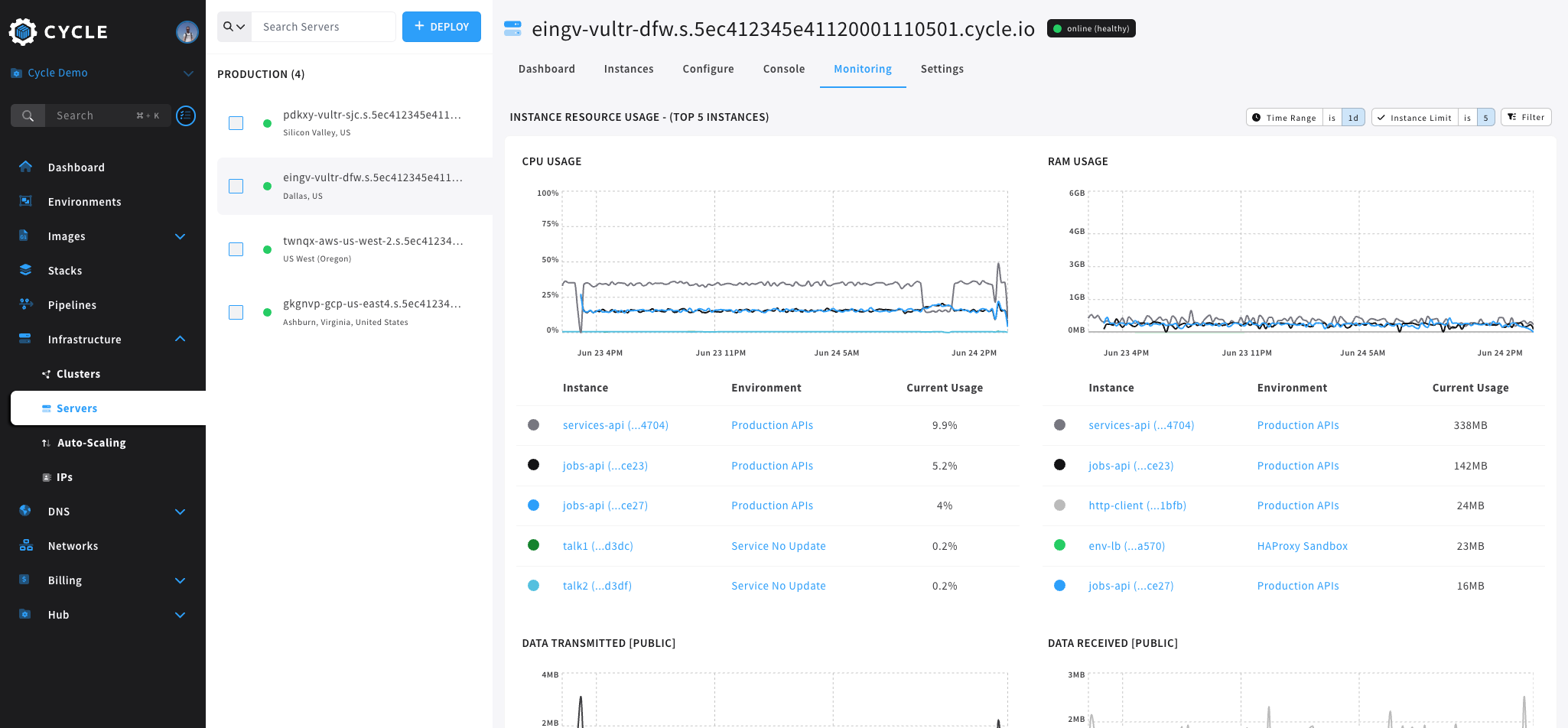Click the Stacks layers icon
This screenshot has height=728, width=1568.
(25, 270)
